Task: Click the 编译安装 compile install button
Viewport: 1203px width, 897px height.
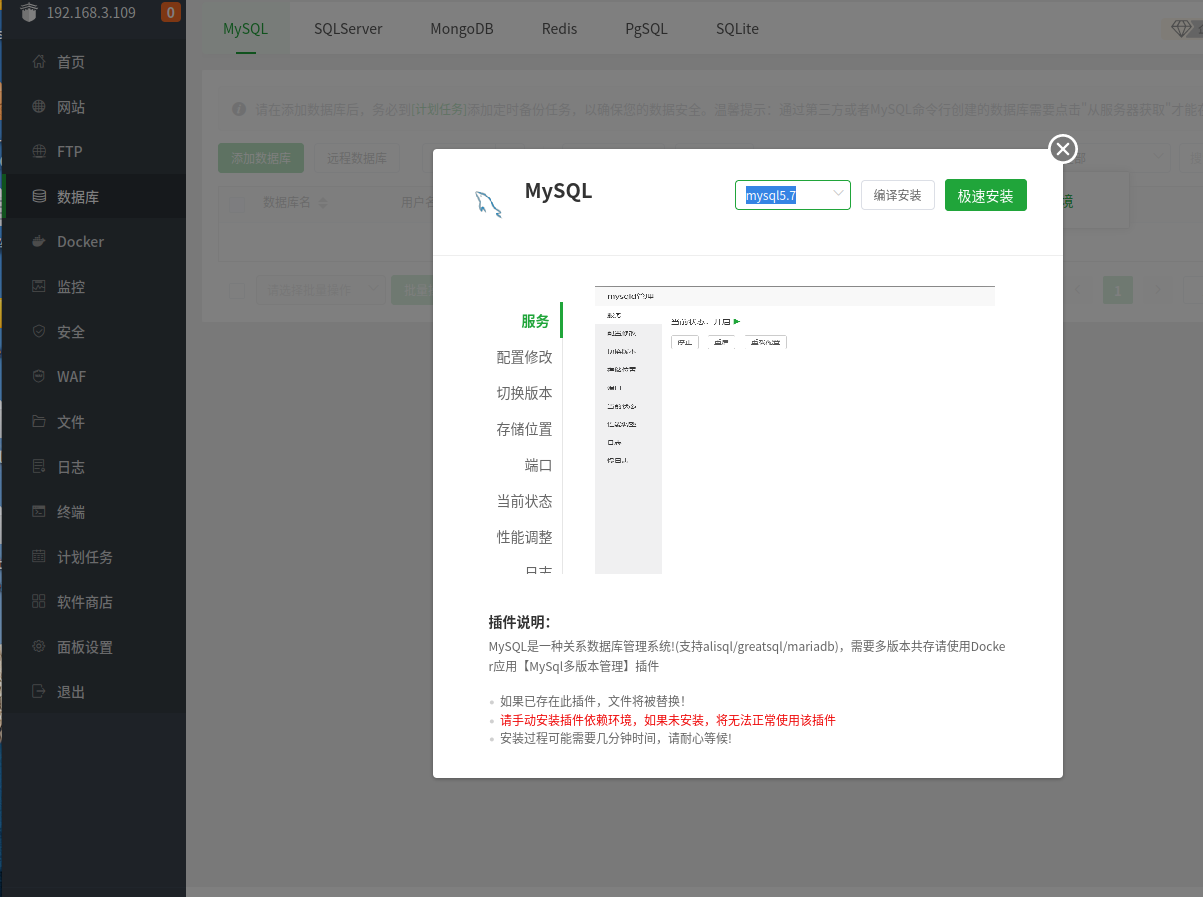Action: (898, 195)
